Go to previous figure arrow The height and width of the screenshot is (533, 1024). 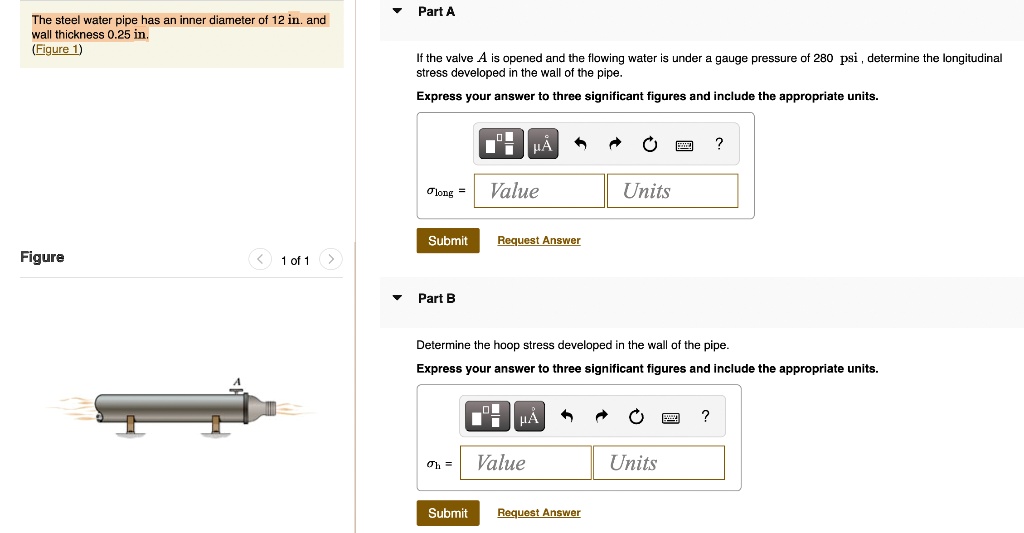pyautogui.click(x=260, y=260)
